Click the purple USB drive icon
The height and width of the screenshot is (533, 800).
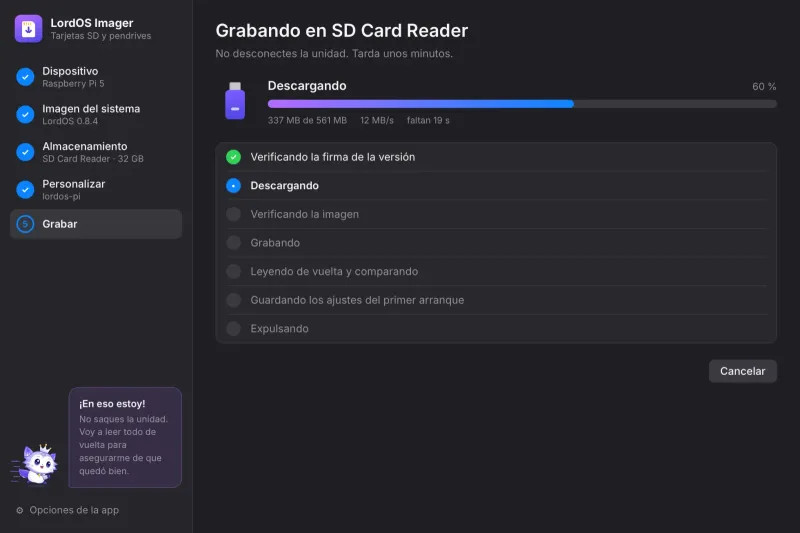pyautogui.click(x=235, y=100)
